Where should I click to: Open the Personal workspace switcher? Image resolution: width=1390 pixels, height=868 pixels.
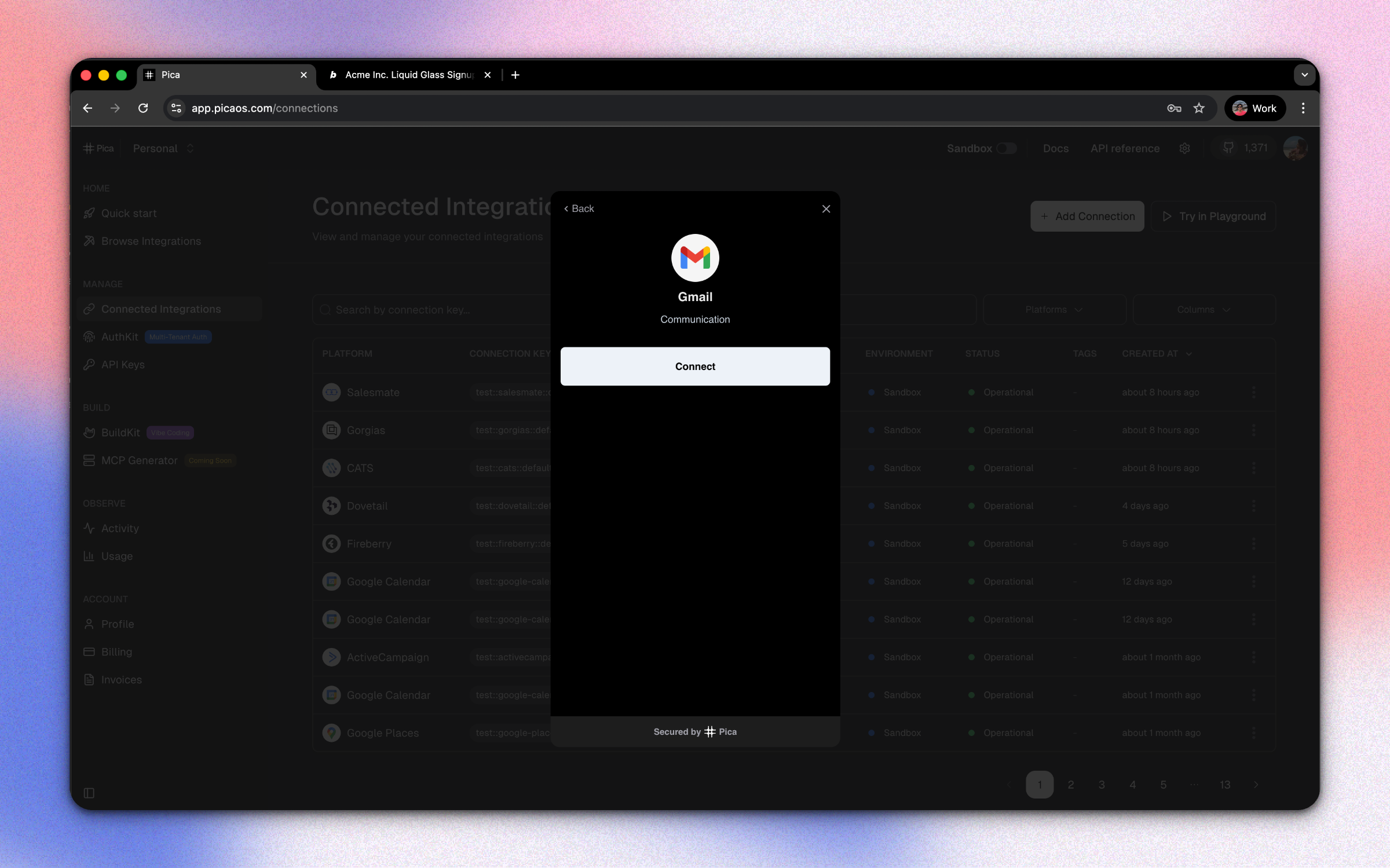163,148
